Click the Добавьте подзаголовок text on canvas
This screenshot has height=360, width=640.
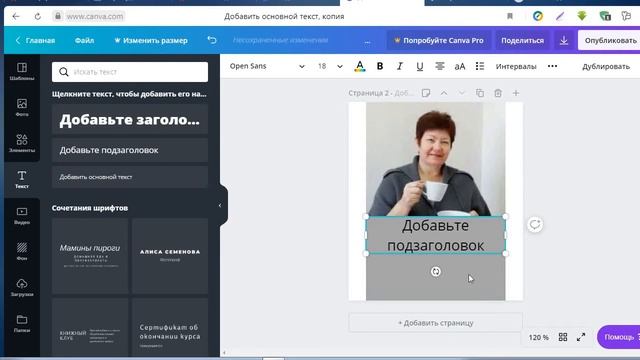(436, 236)
